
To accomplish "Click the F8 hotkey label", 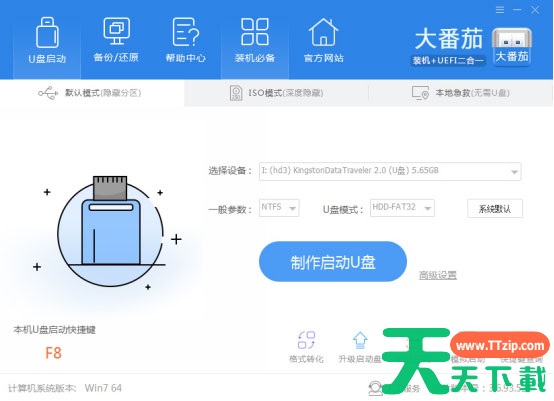I will [53, 353].
